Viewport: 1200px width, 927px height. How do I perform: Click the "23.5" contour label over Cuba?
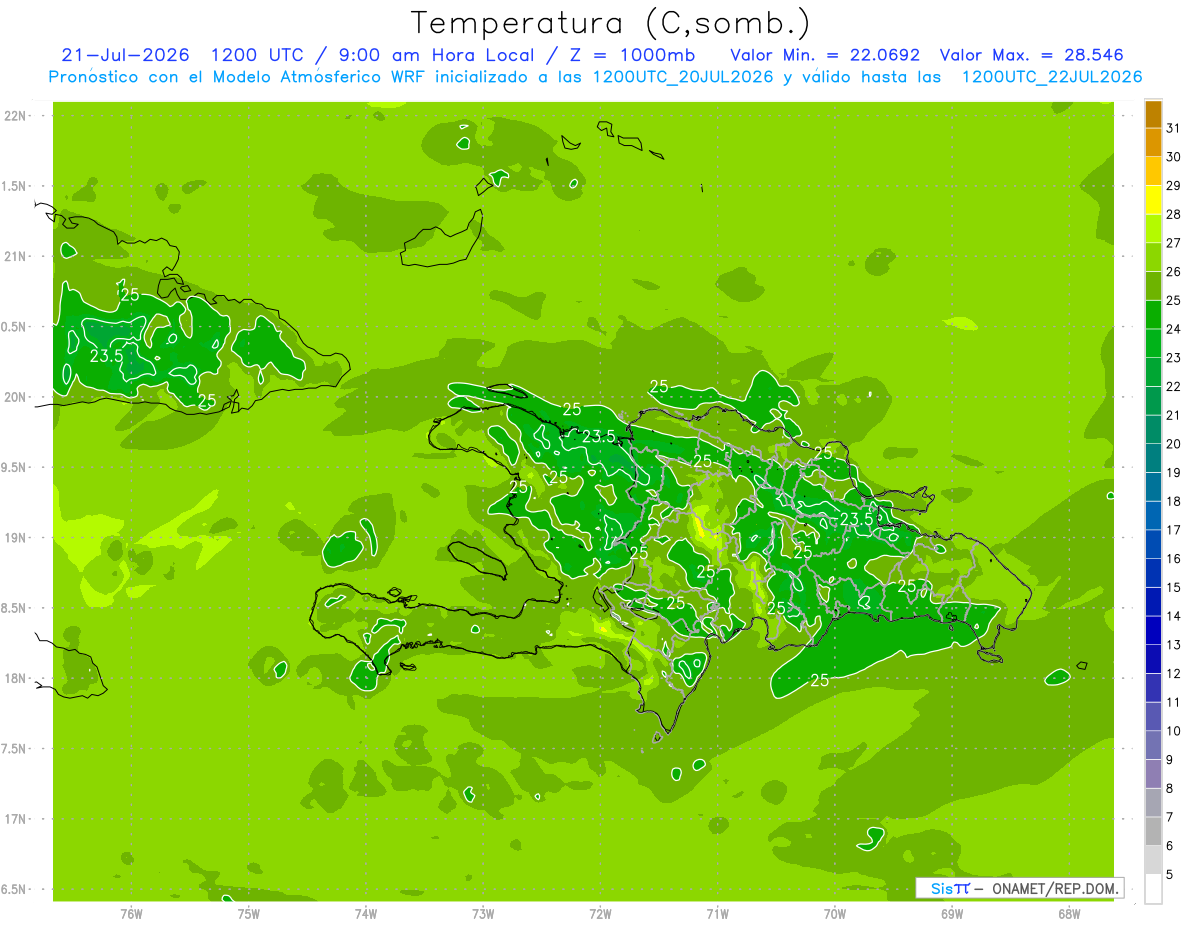tap(106, 356)
